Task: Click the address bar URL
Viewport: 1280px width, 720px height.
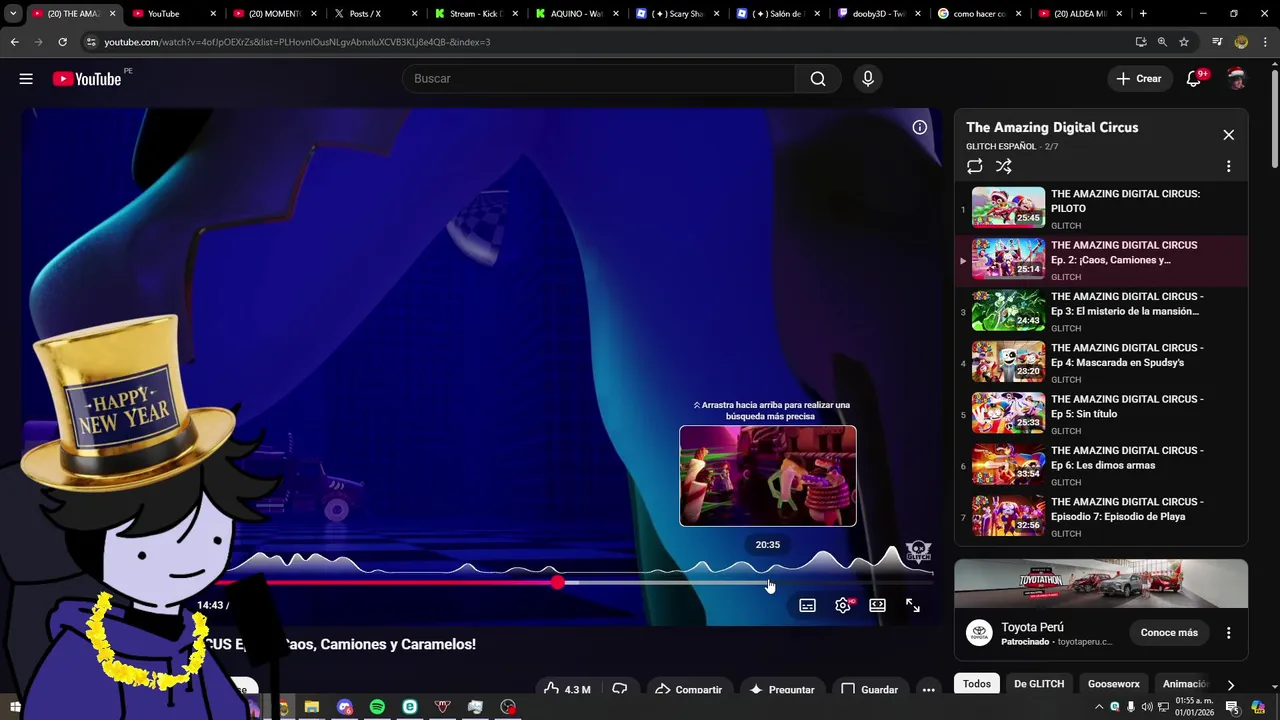Action: pyautogui.click(x=297, y=42)
